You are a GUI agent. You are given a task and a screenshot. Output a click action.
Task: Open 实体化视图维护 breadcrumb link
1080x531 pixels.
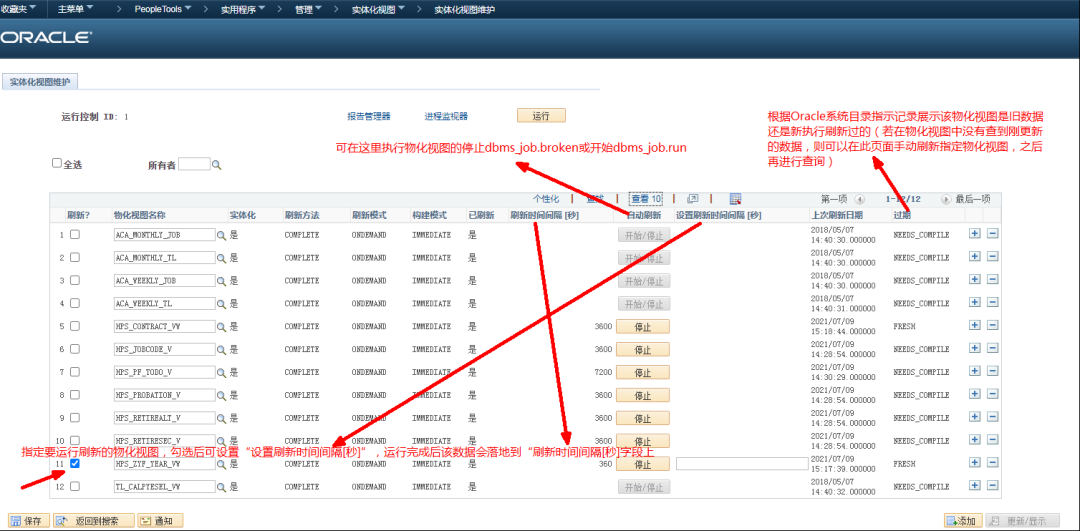coord(464,10)
